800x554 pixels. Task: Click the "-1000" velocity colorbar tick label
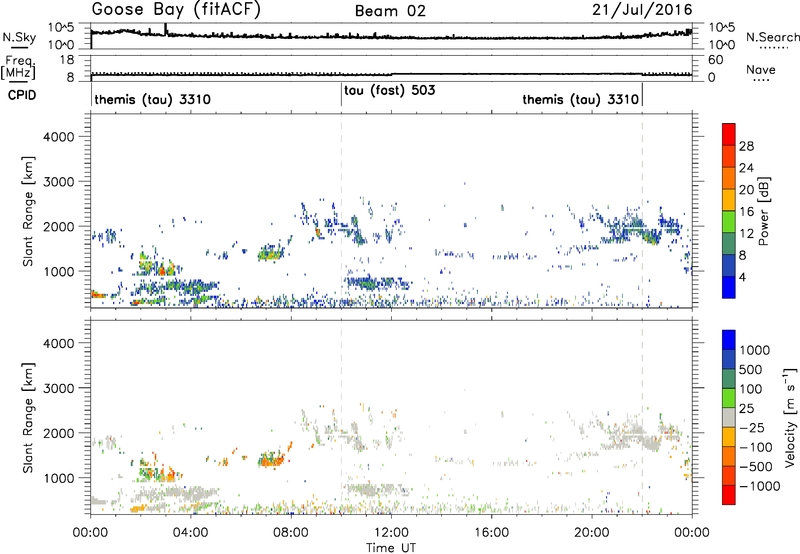click(x=760, y=486)
